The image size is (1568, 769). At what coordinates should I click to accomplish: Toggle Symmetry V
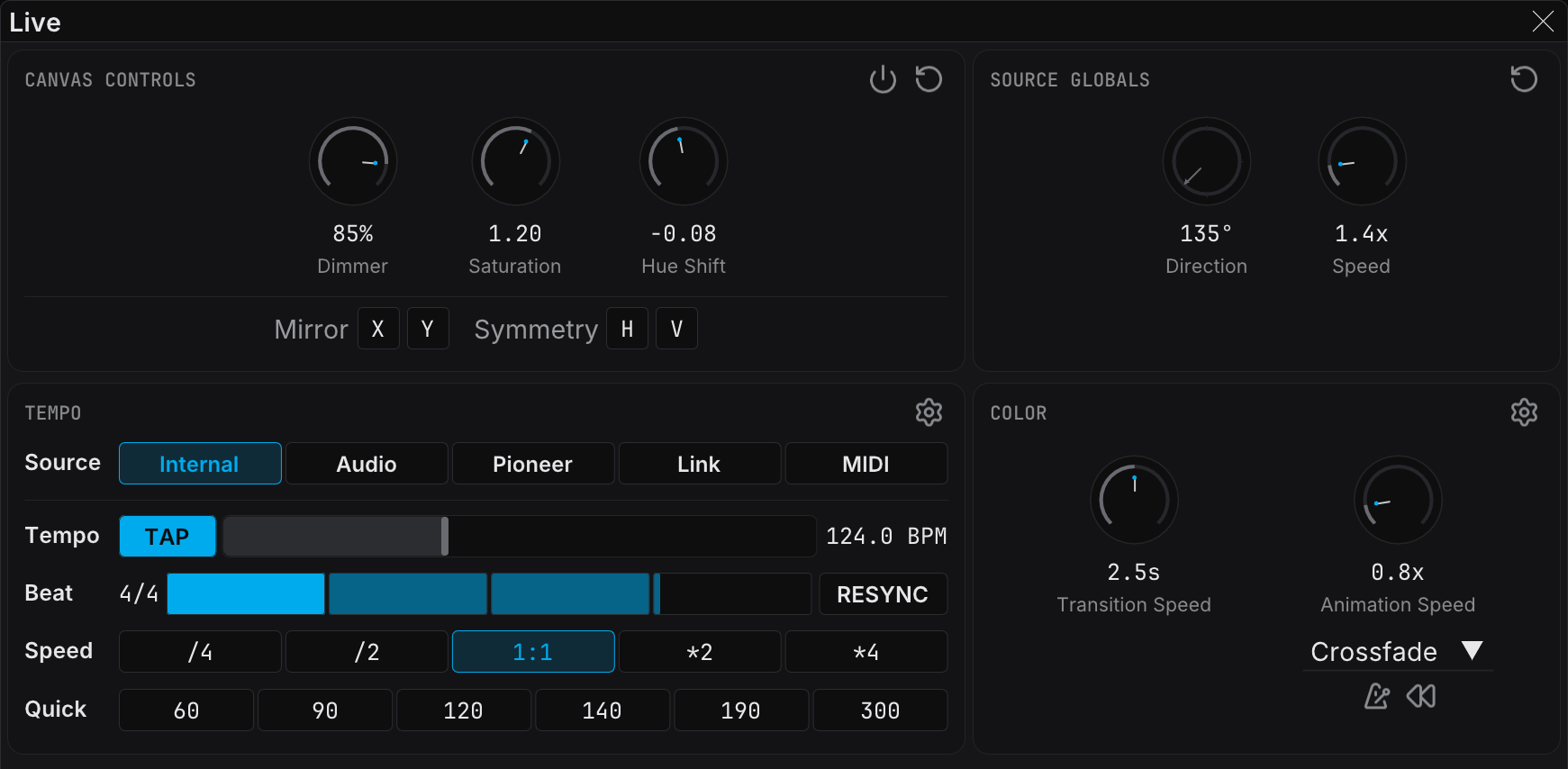pos(676,329)
